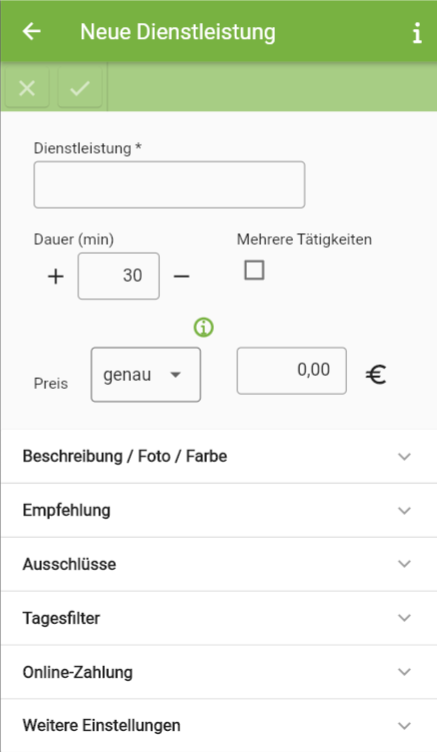Select the price amount field 0,00

click(x=292, y=371)
